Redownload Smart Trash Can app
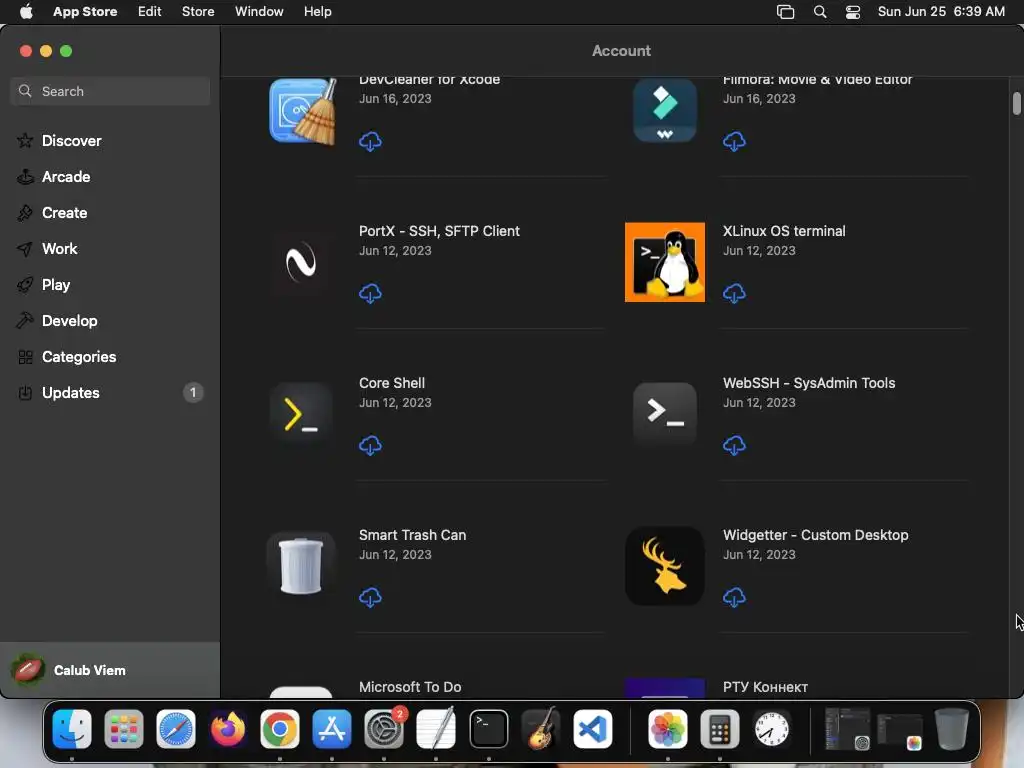 (x=370, y=598)
